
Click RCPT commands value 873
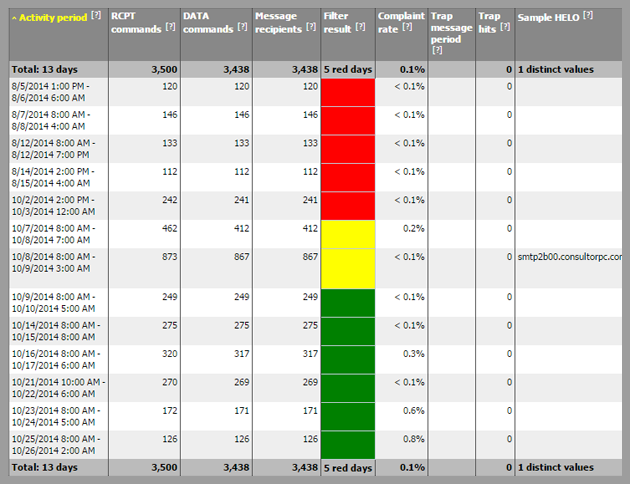click(170, 257)
